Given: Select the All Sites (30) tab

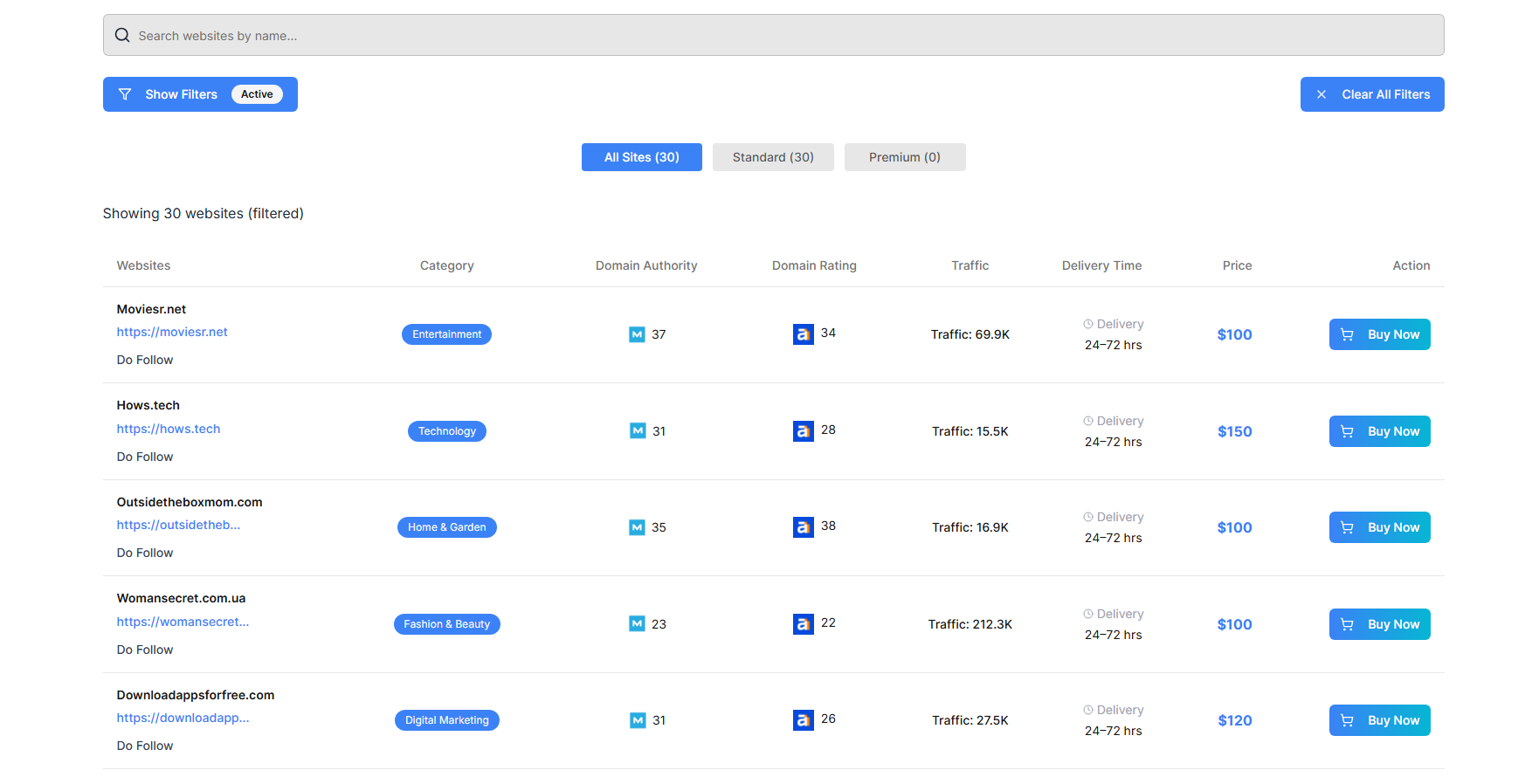Looking at the screenshot, I should [641, 157].
